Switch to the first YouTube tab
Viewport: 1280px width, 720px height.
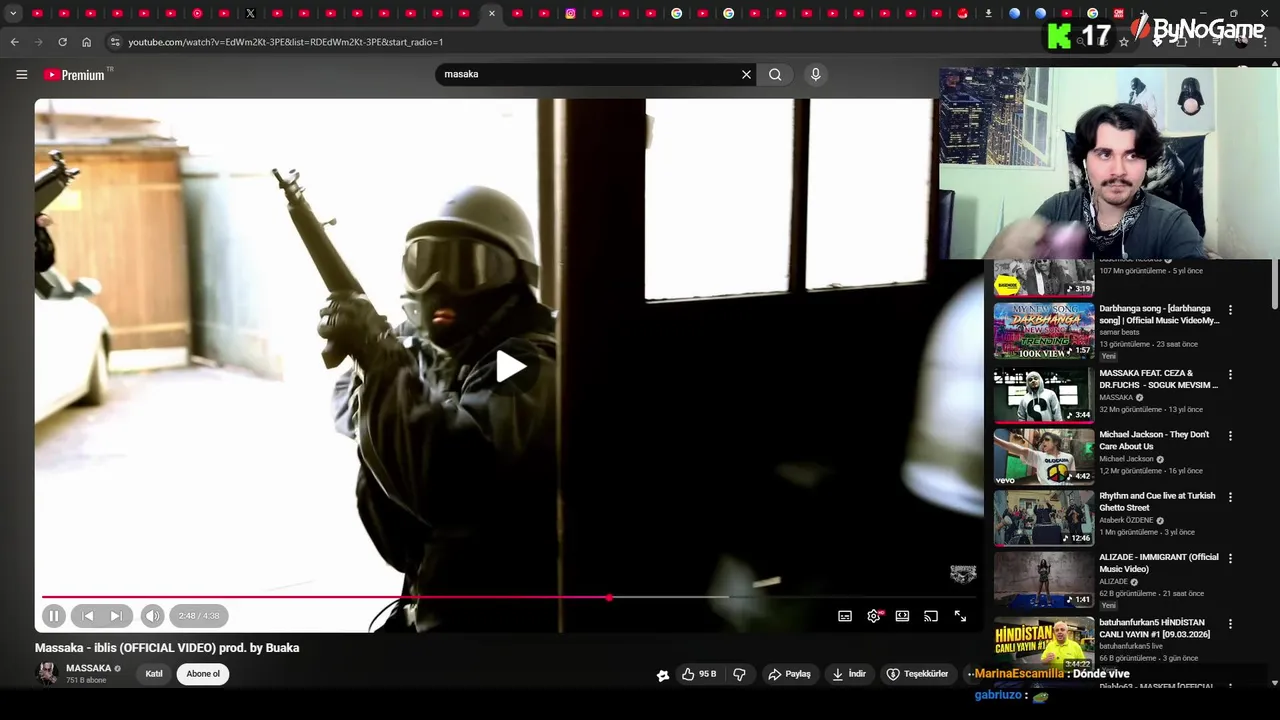coord(38,13)
